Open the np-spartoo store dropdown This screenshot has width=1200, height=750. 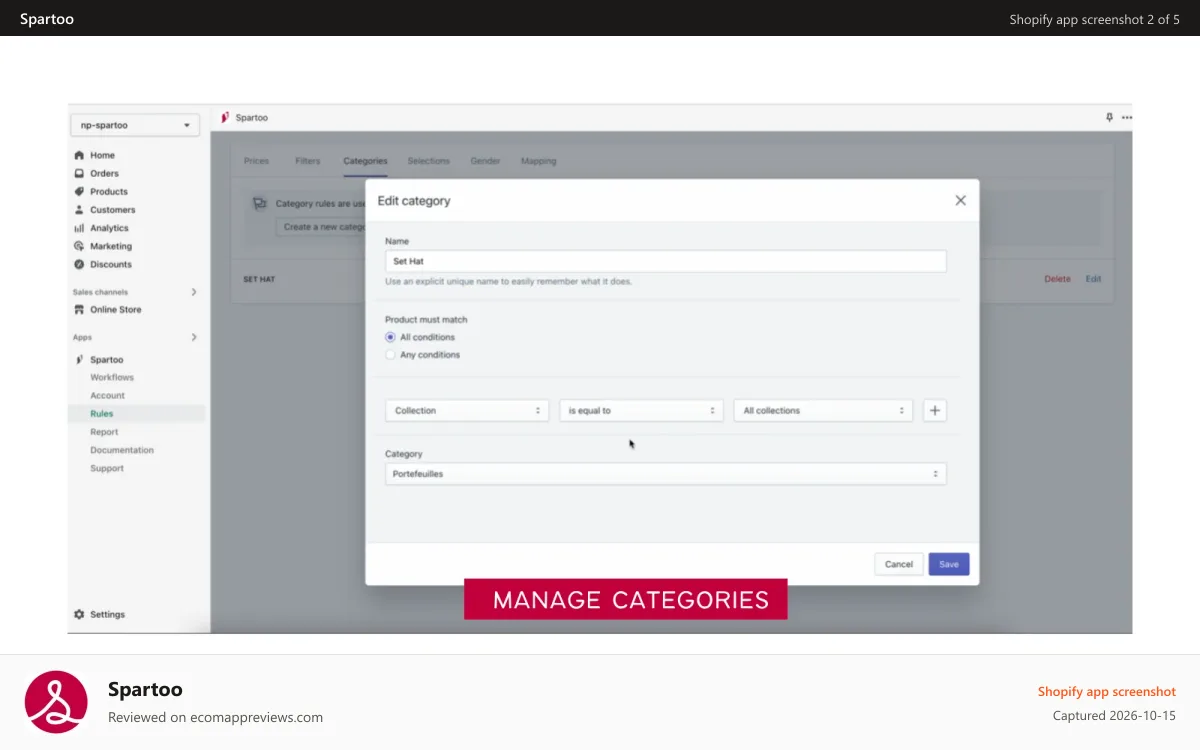pyautogui.click(x=135, y=125)
